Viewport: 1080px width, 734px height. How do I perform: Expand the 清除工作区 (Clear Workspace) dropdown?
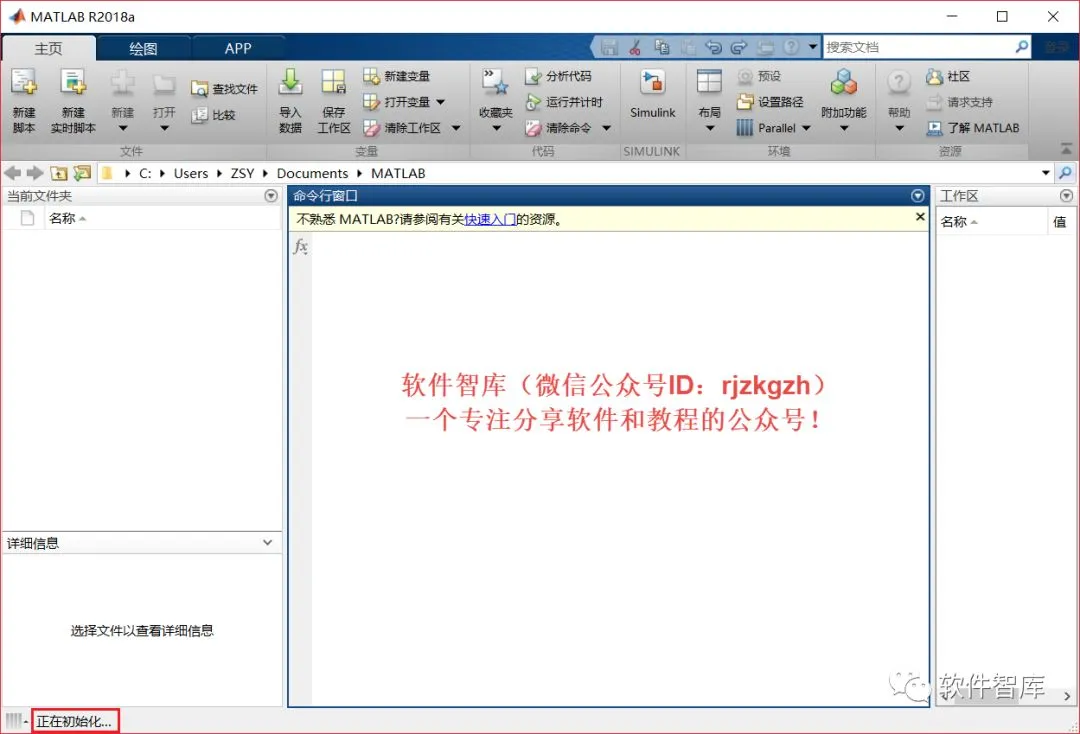pos(456,128)
